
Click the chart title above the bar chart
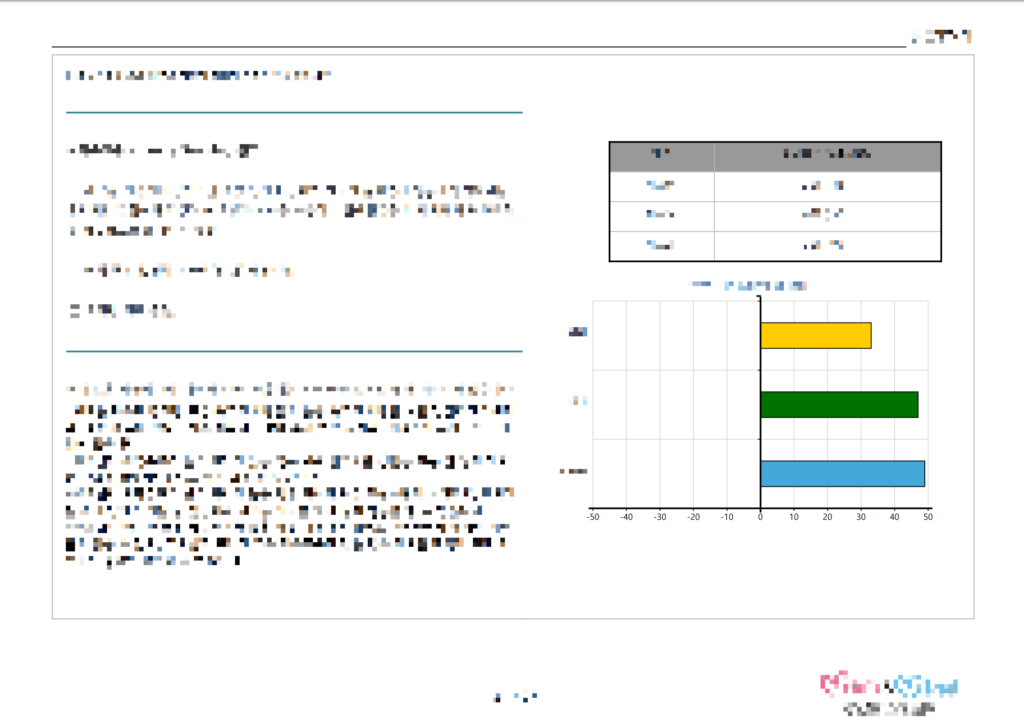(750, 285)
